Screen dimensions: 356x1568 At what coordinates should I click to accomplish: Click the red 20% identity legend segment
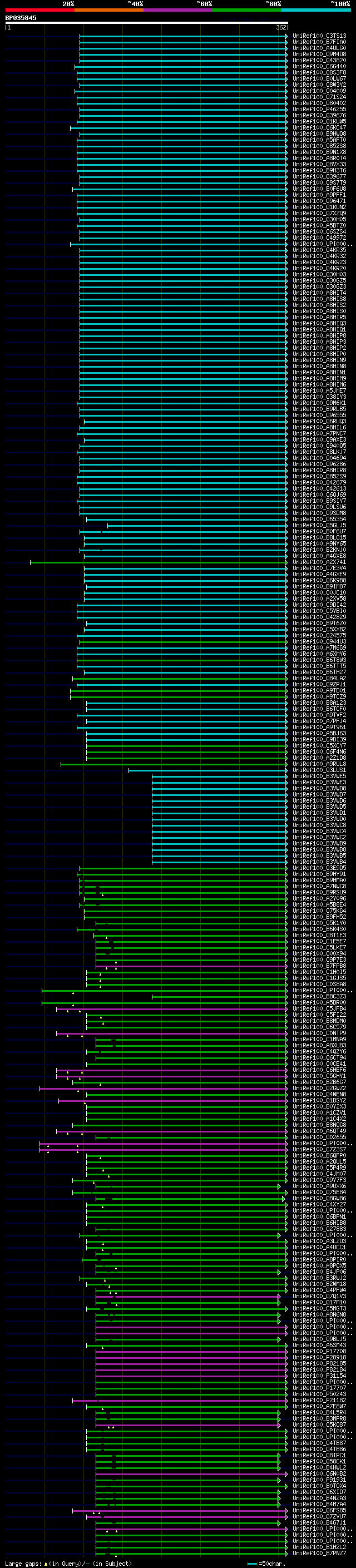pos(40,10)
